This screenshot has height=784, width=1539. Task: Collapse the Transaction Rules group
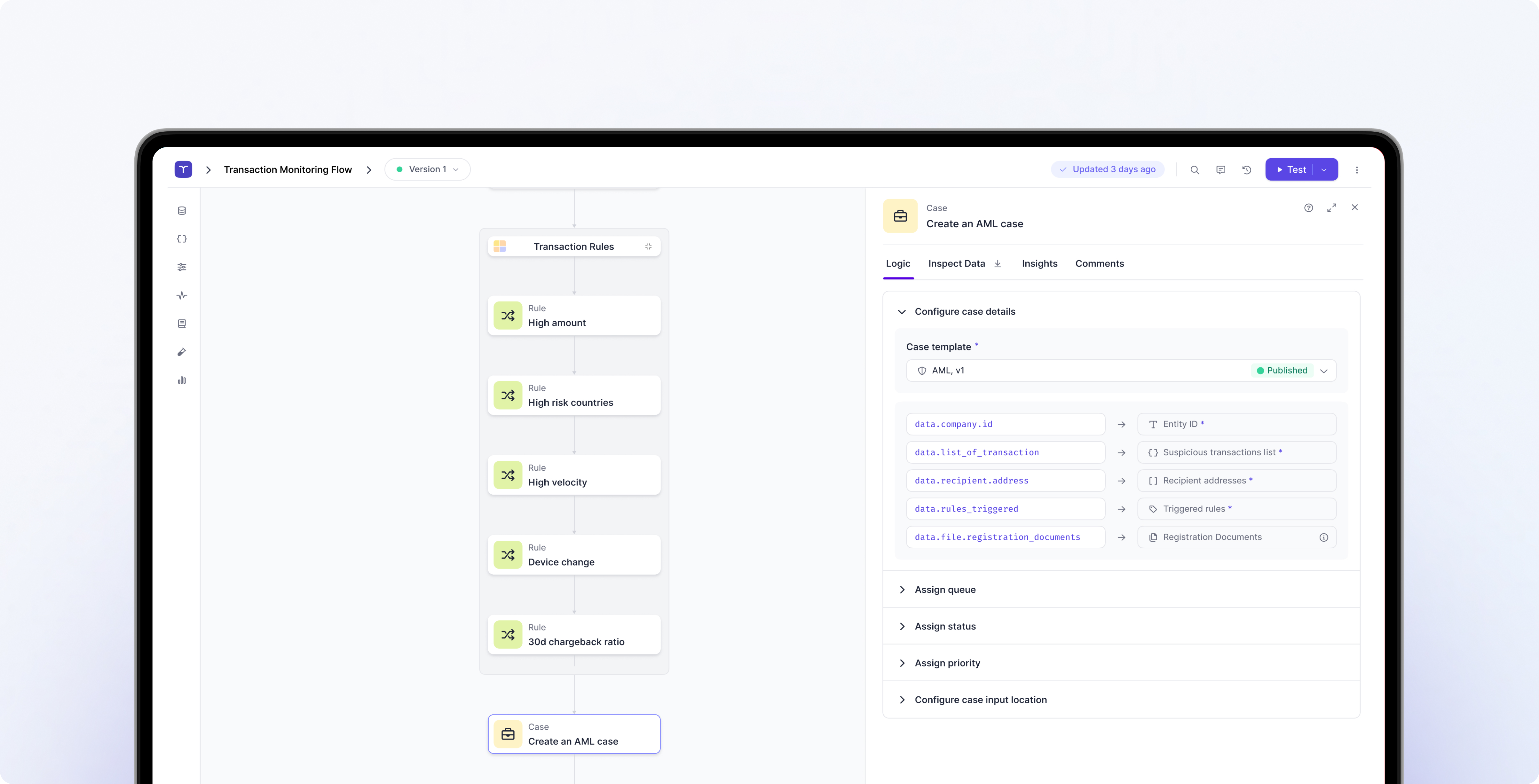click(648, 247)
